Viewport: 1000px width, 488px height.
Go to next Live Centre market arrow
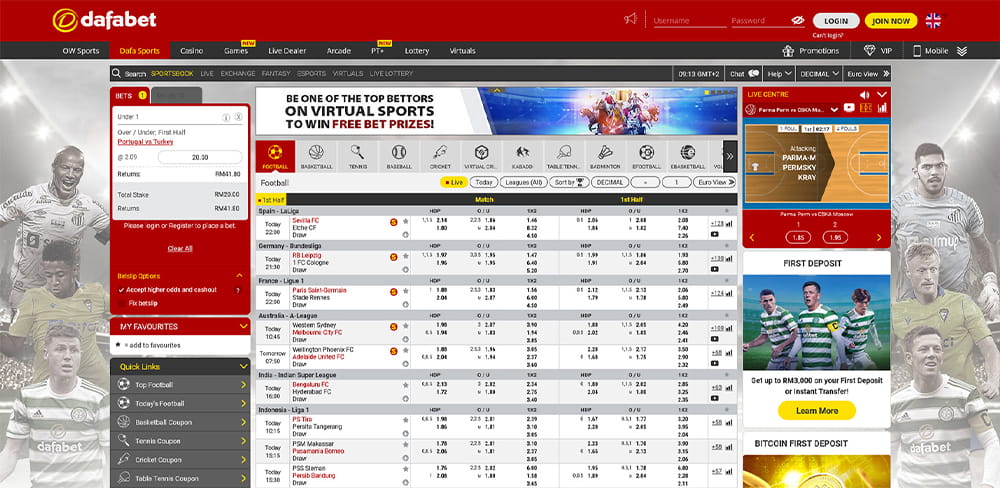tap(879, 238)
